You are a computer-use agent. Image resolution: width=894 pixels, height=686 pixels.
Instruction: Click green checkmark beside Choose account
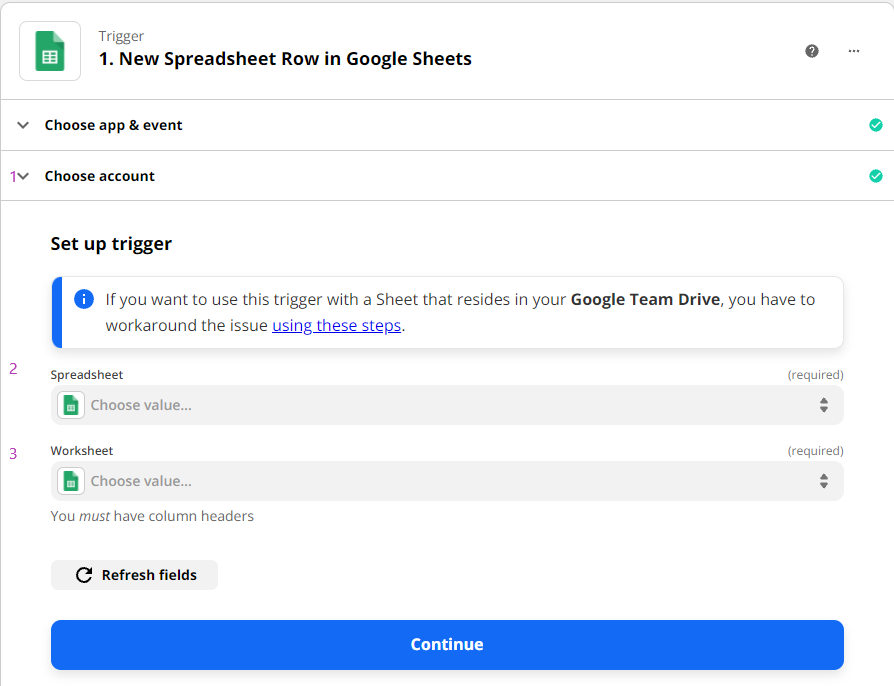876,176
